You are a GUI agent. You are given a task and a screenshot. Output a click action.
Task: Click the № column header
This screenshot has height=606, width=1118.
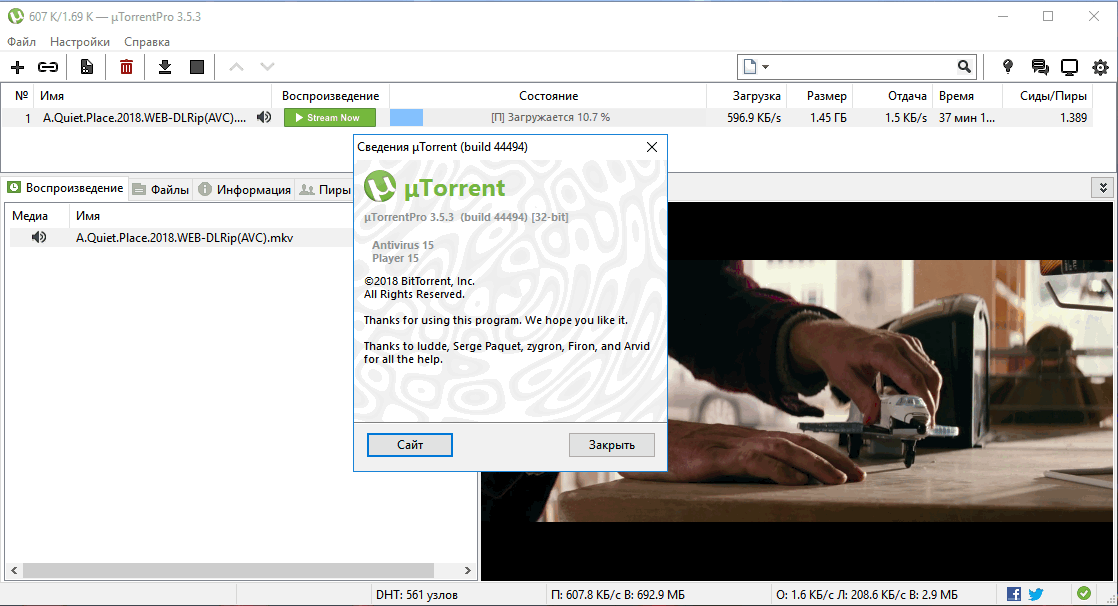click(21, 96)
